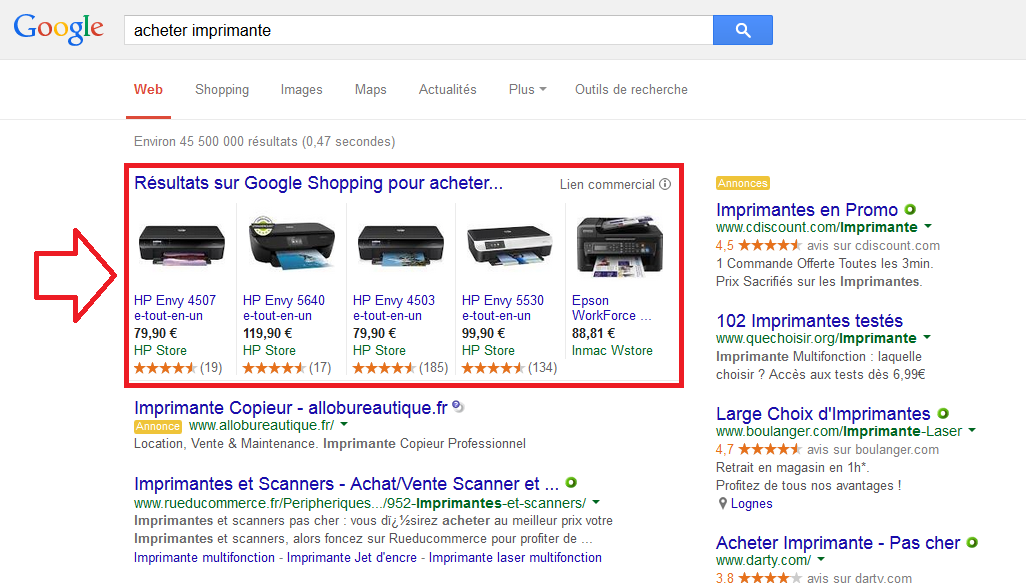
Task: Click green badge next to Large Choix d'Imprimantes
Action: point(943,414)
